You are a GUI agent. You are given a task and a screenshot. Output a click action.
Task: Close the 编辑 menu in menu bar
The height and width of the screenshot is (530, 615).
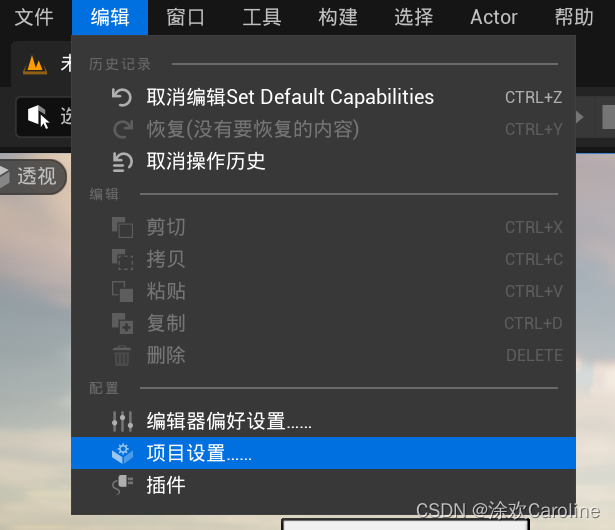click(110, 17)
